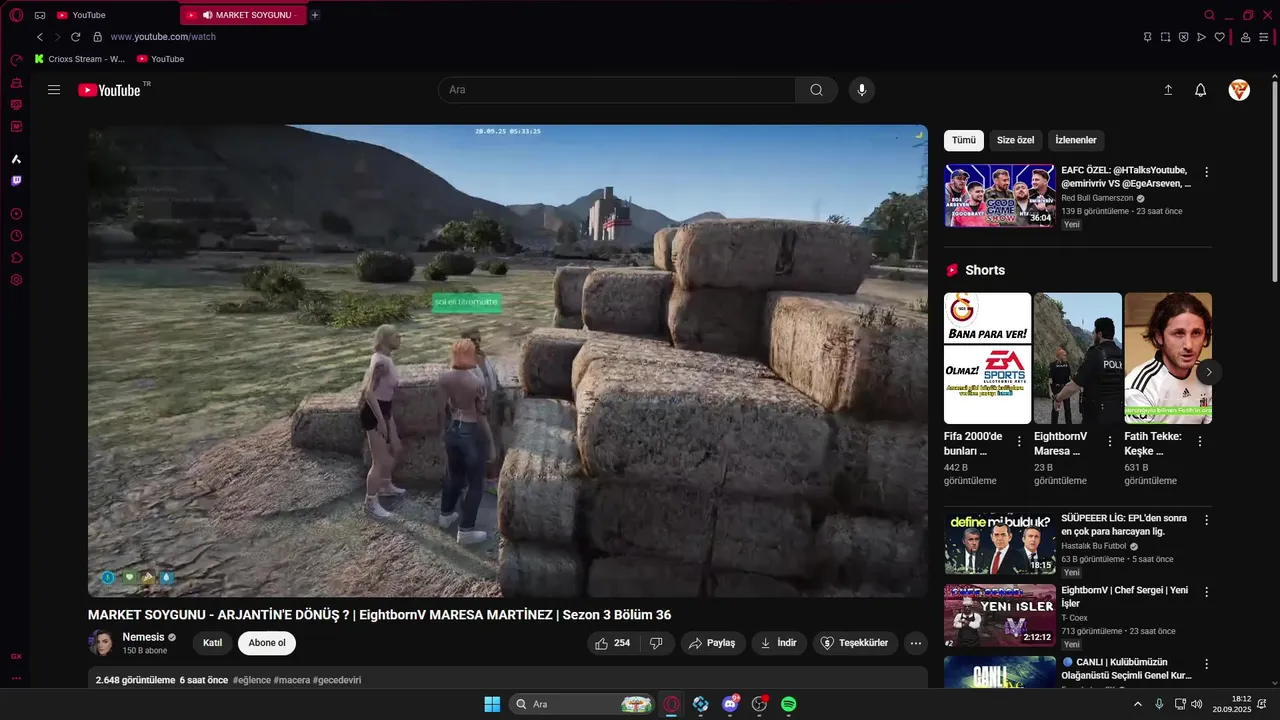Open sidebar Settings gear icon
Screen dimensions: 1280x720
(x=16, y=280)
